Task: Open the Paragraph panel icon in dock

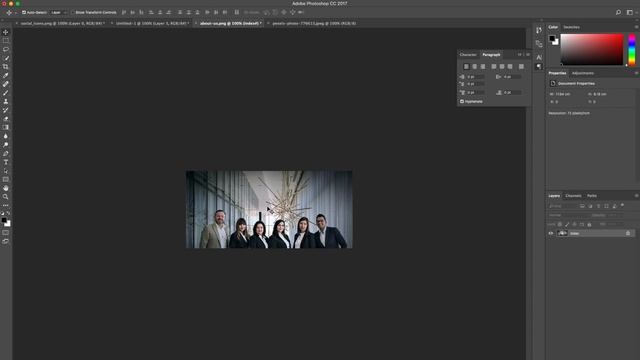Action: [539, 66]
